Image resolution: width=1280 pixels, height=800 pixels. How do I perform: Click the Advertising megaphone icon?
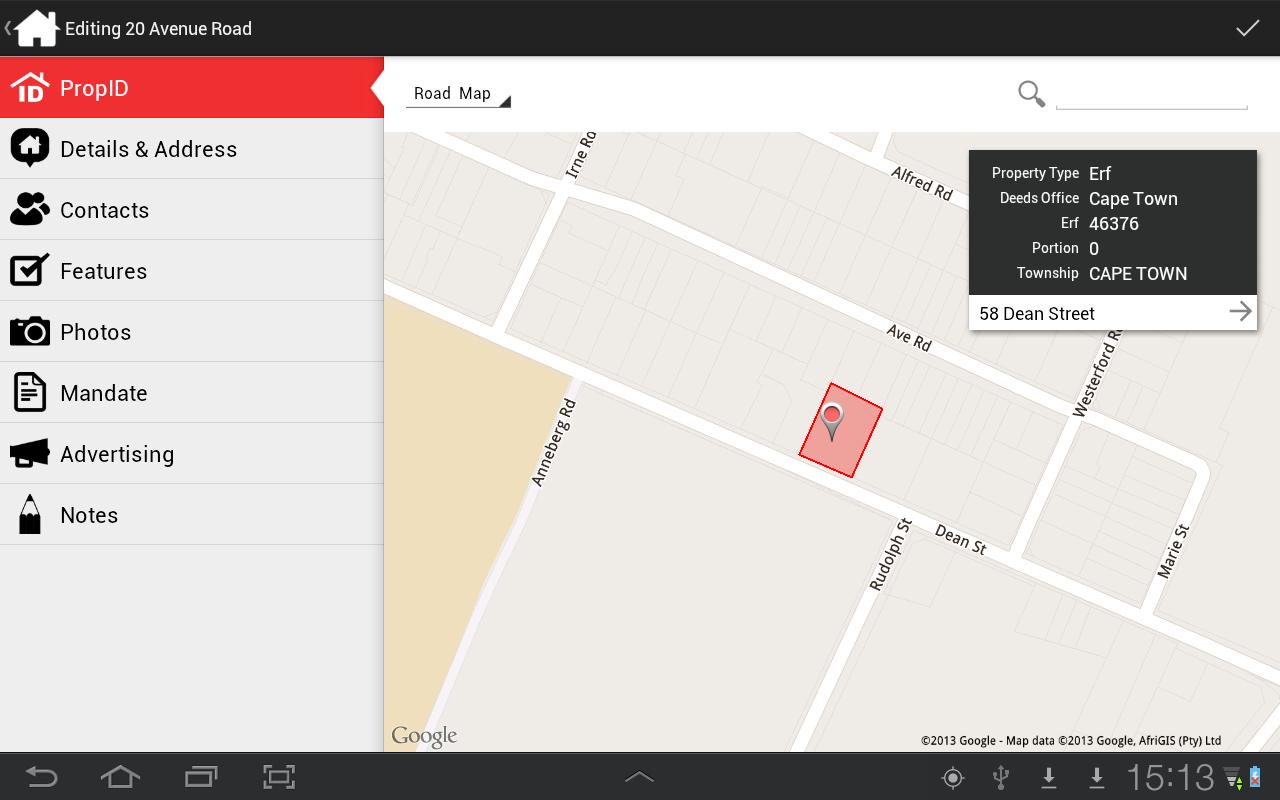pyautogui.click(x=30, y=453)
